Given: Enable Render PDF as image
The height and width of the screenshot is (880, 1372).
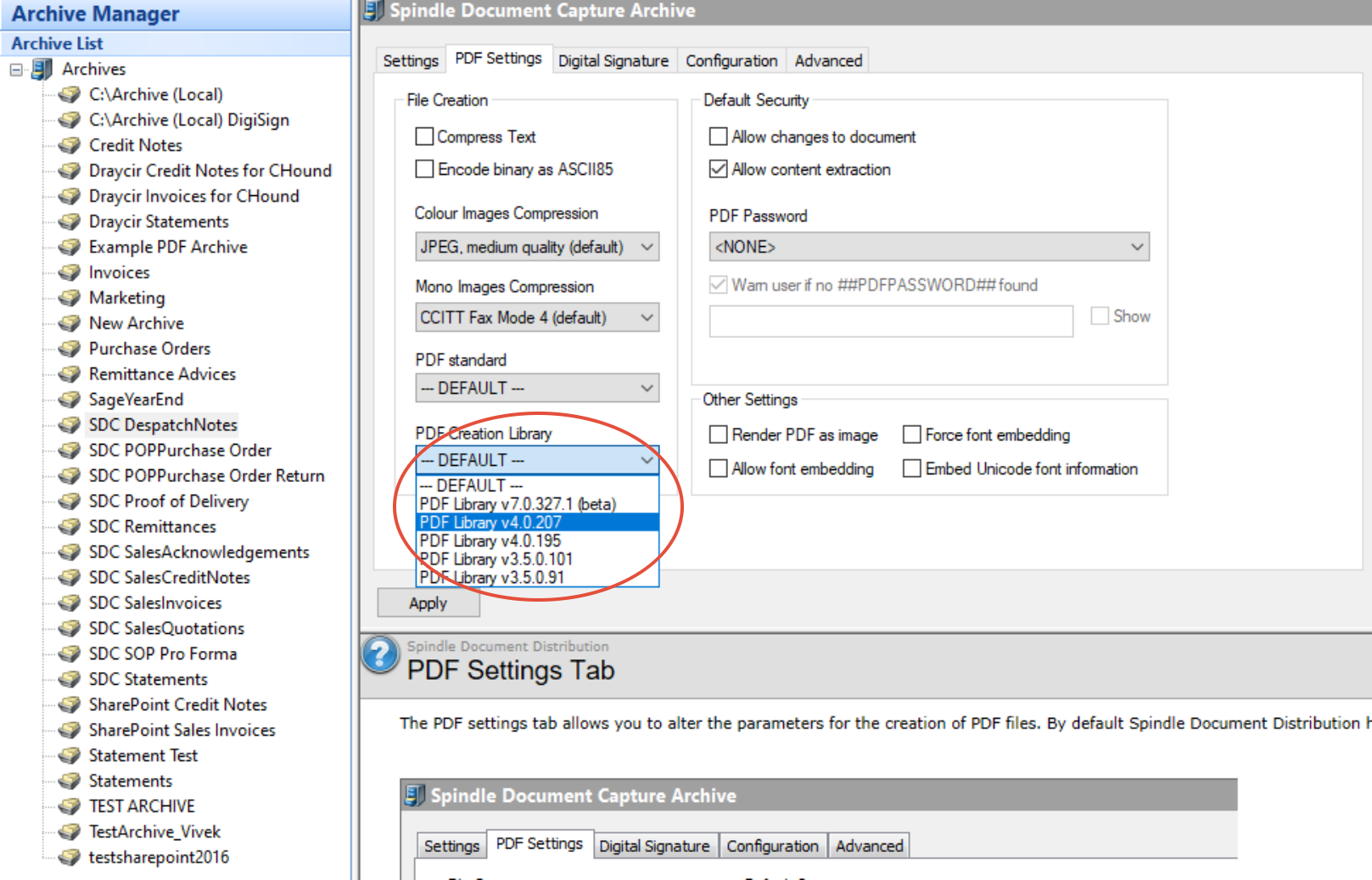Looking at the screenshot, I should [718, 434].
